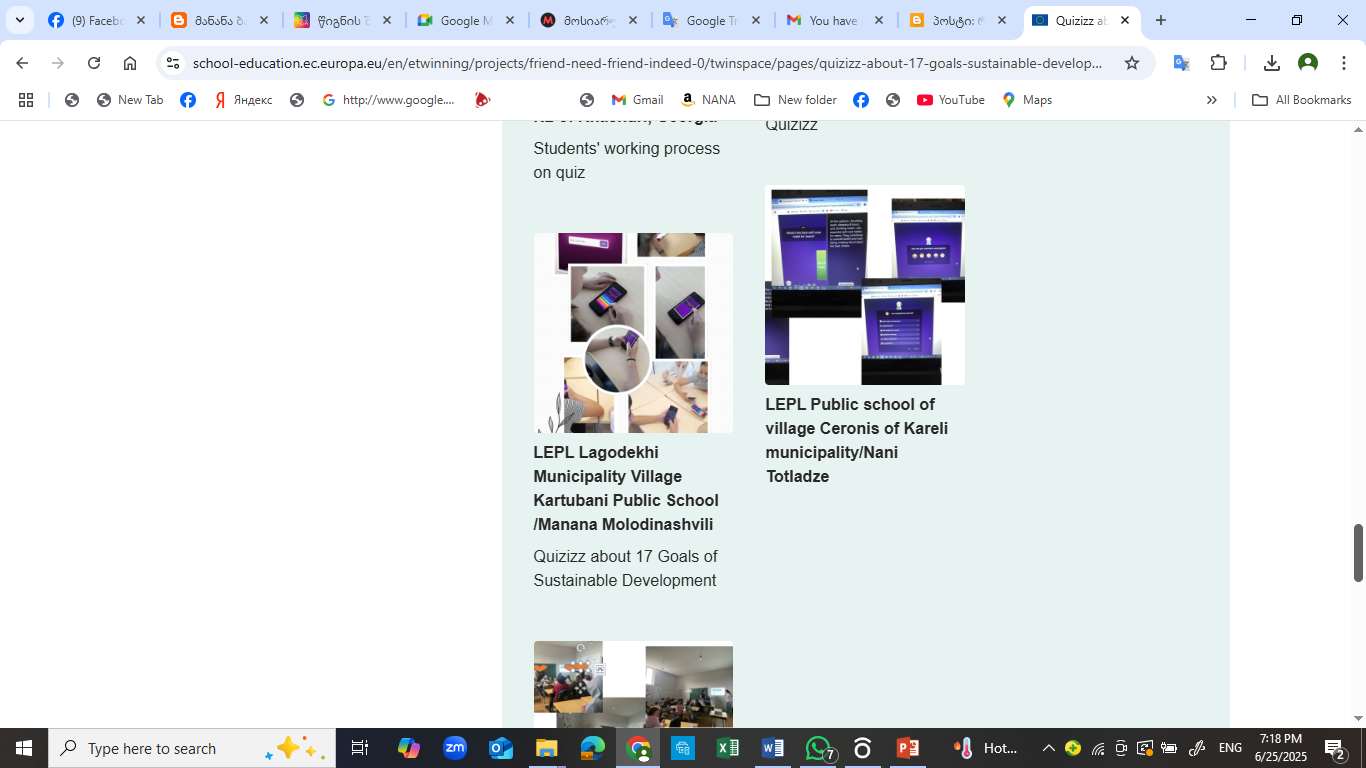Viewport: 1366px width, 768px height.
Task: Open the New folder bookmark folder
Action: [795, 100]
